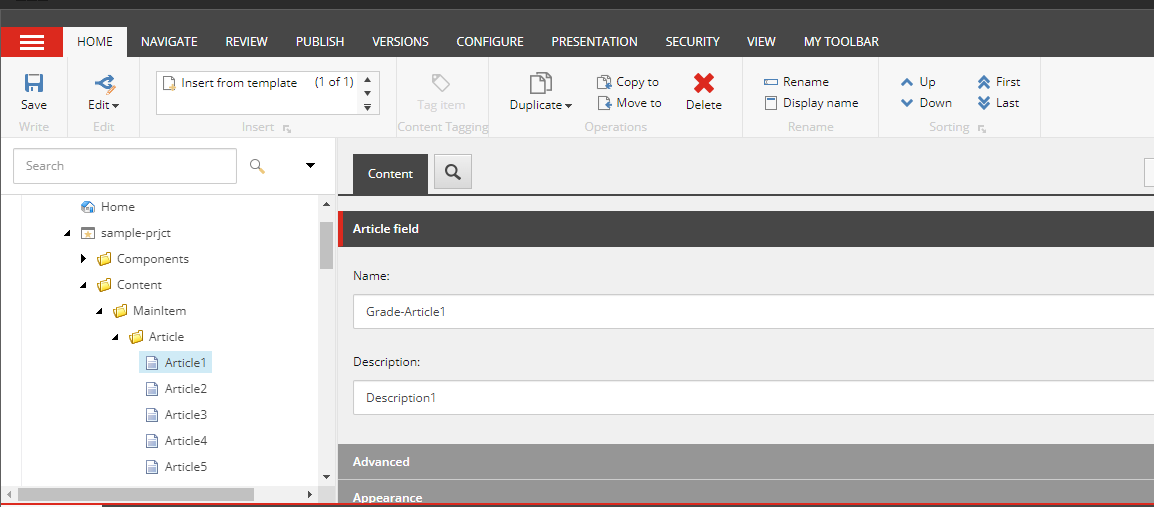Screen dimensions: 1154x507
Task: Click the tree Search input field
Action: tap(125, 166)
